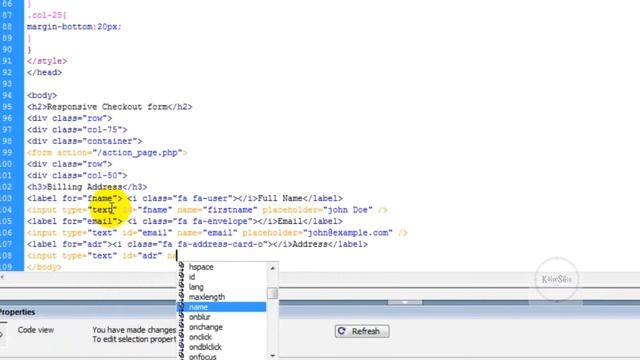Click the '.col-25{' CSS selector

47,15
